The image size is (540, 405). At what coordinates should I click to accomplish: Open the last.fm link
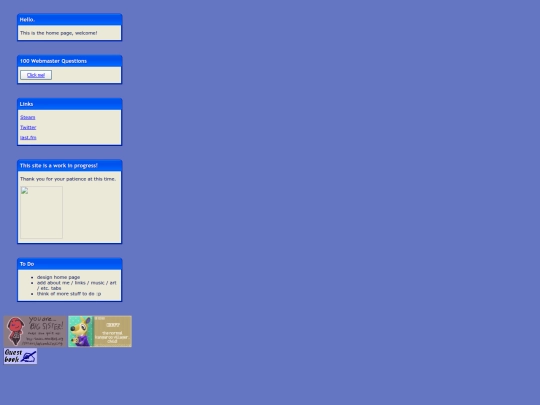click(x=28, y=137)
